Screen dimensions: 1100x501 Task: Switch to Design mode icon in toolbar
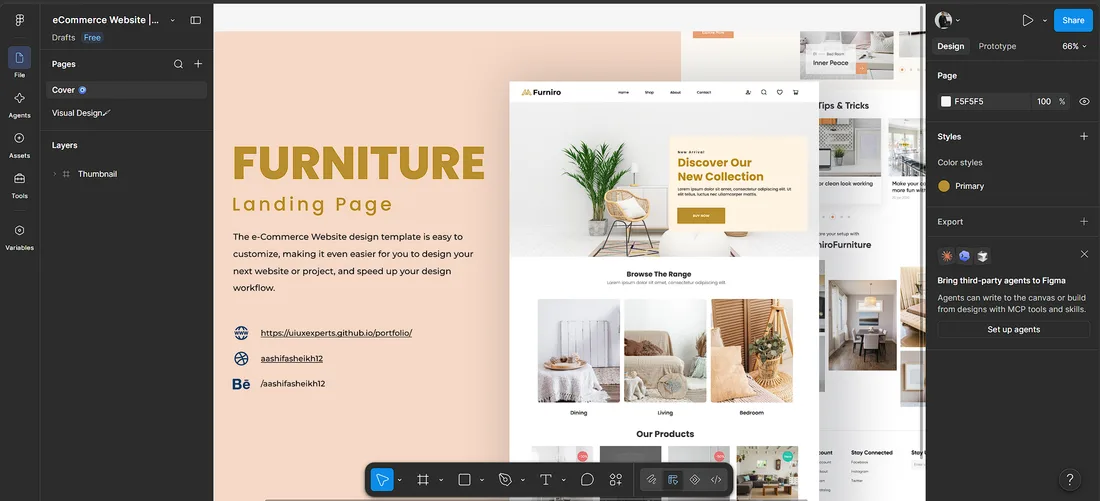[x=673, y=480]
